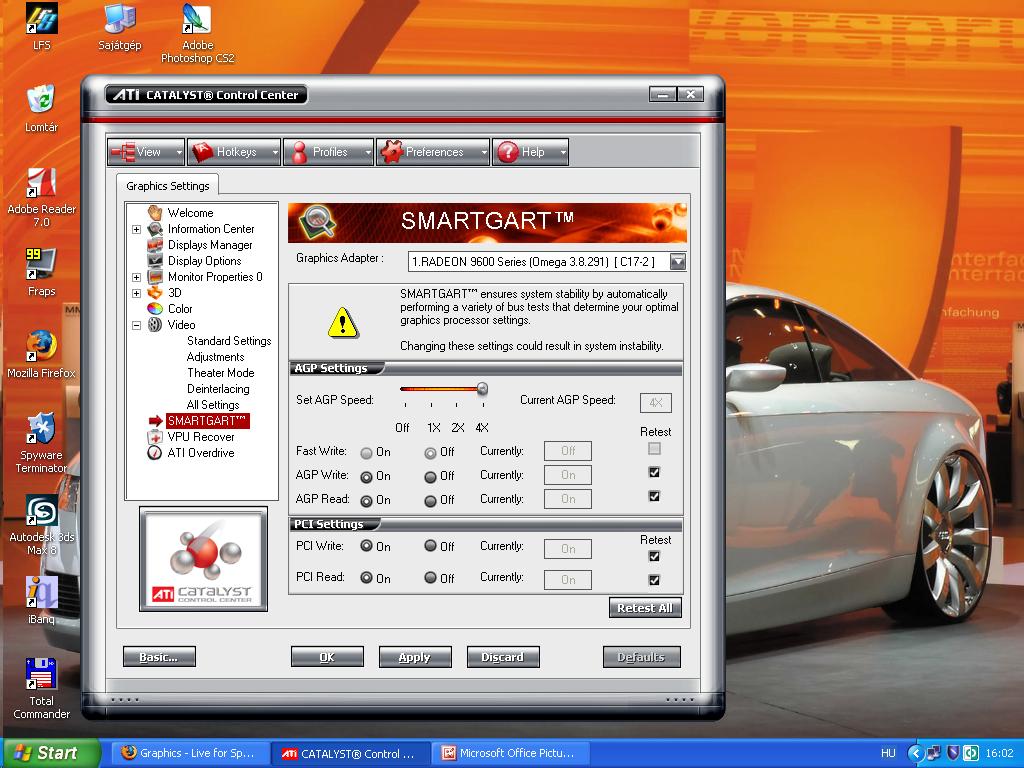The image size is (1024, 768).
Task: Open the LFS desktop shortcut
Action: [x=41, y=26]
